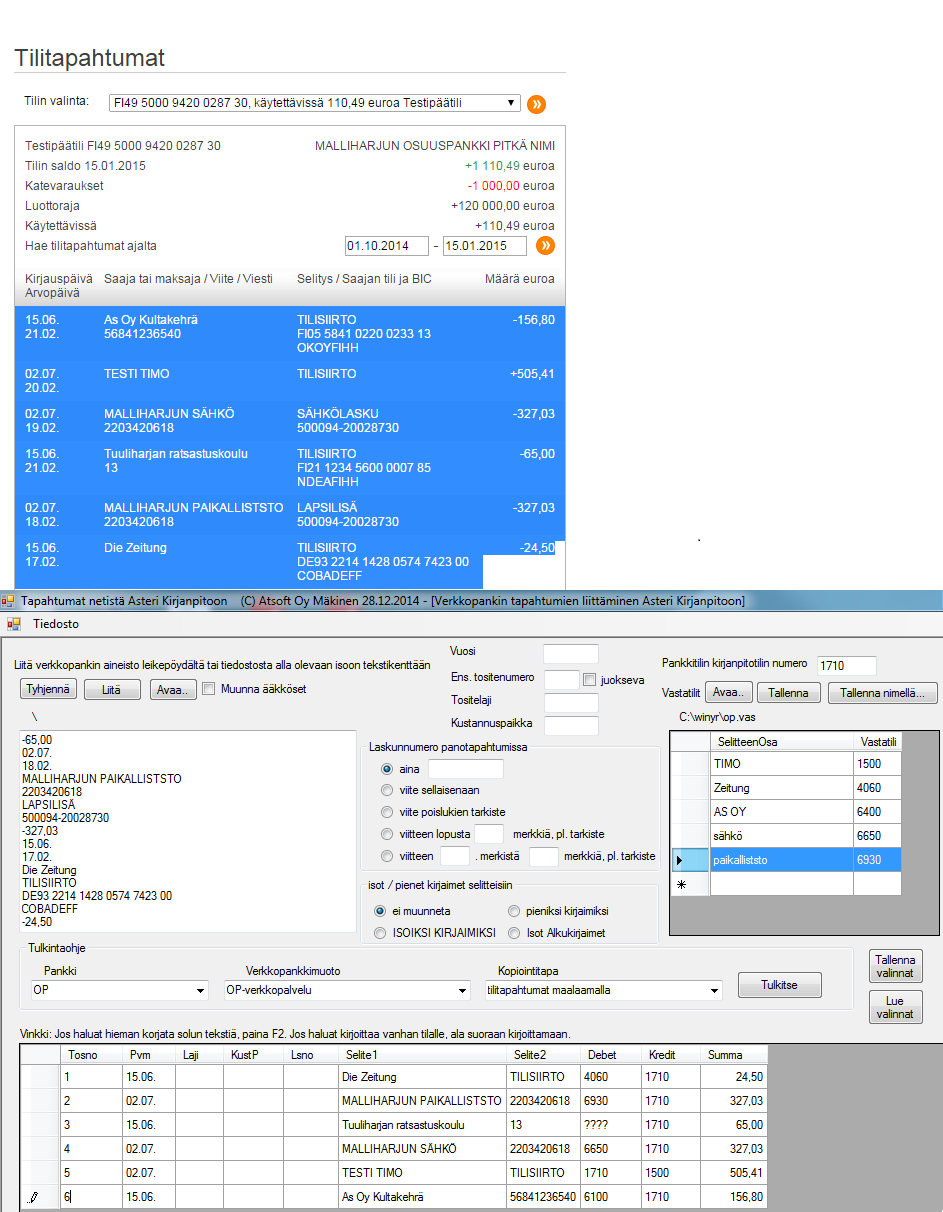Click the 'TIMO' cell in SelitteenOsa column

coord(781,763)
